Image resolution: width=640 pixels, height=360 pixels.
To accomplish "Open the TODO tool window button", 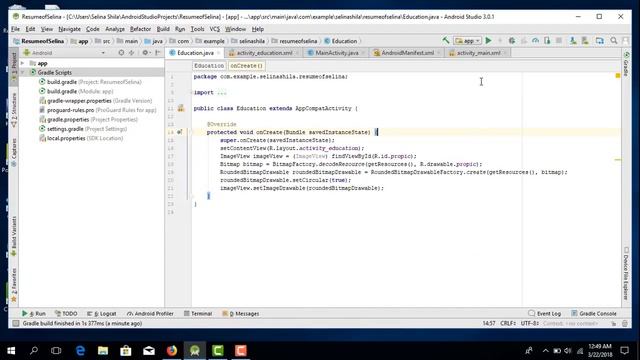I will (x=66, y=313).
